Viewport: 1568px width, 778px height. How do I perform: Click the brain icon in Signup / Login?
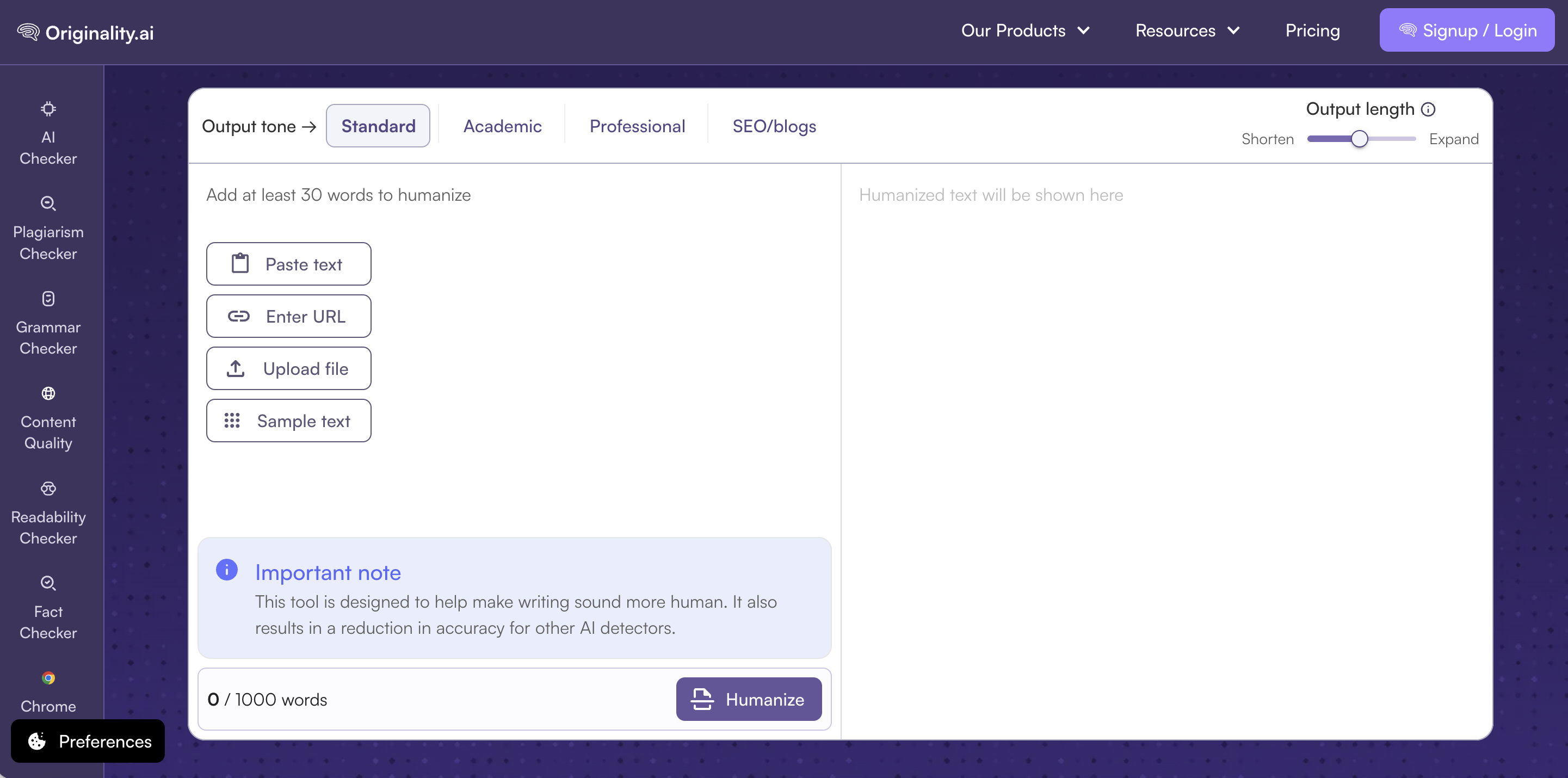point(1408,30)
